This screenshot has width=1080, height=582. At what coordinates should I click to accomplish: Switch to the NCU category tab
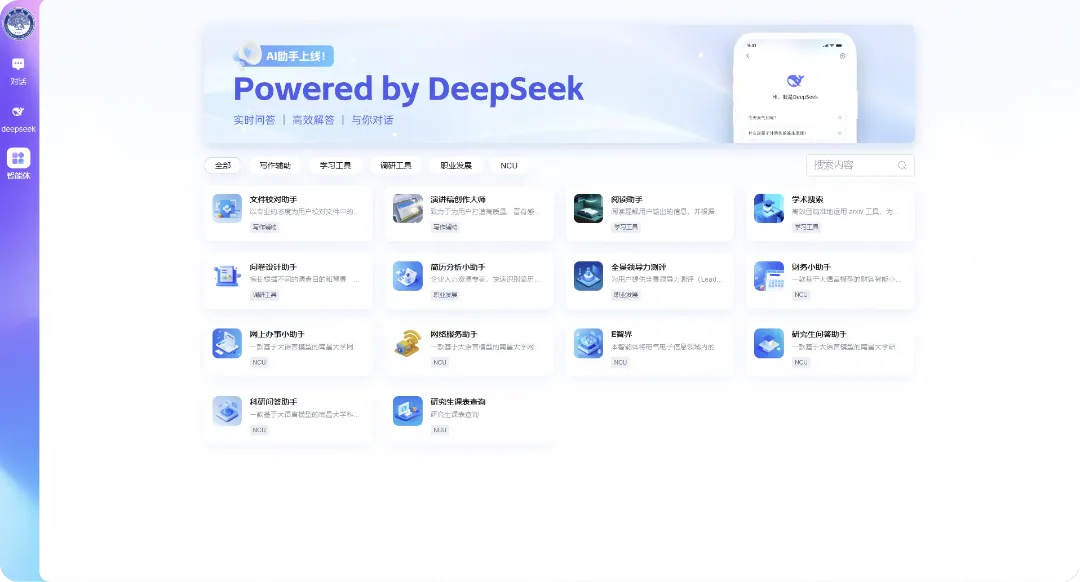coord(509,165)
